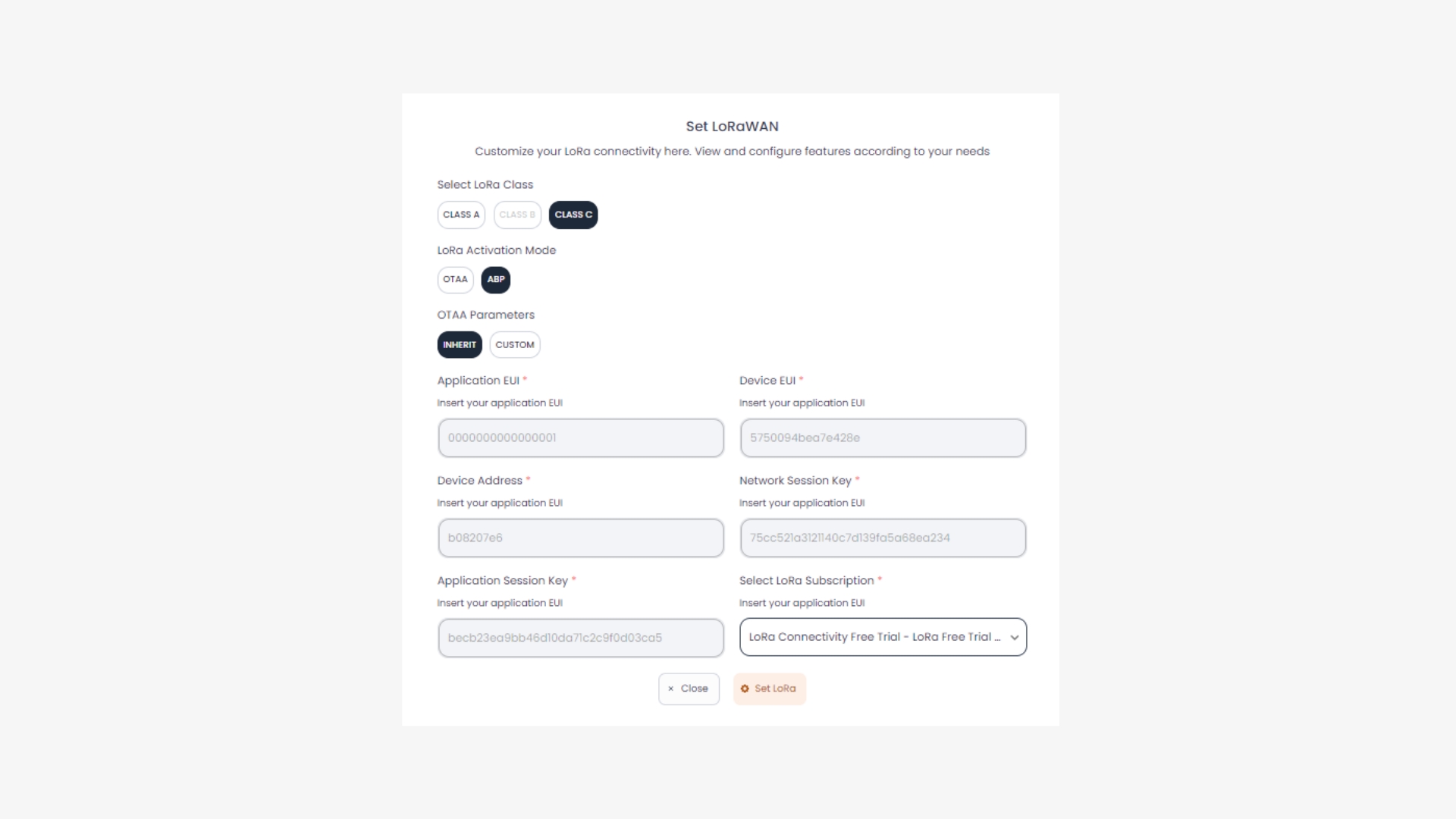Choose INHERIT for OTAA parameters
Image resolution: width=1456 pixels, height=819 pixels.
[460, 345]
